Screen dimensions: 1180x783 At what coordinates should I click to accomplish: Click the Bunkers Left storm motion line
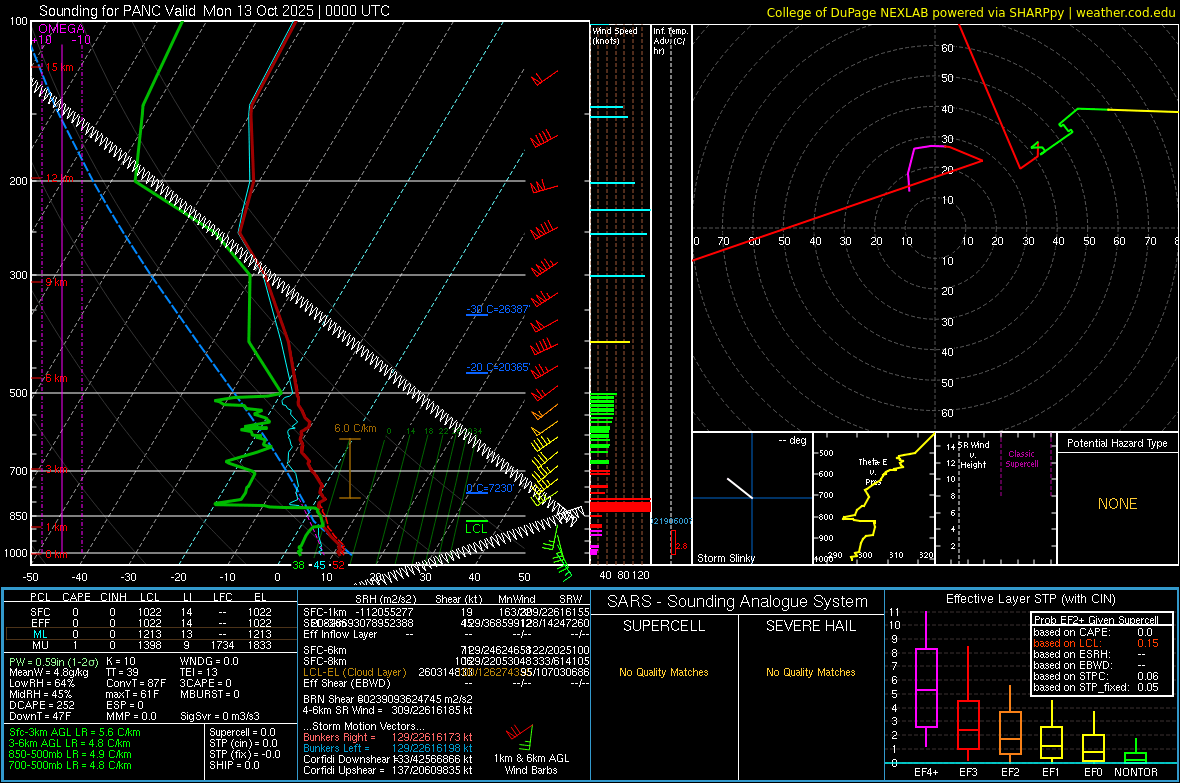coord(388,748)
